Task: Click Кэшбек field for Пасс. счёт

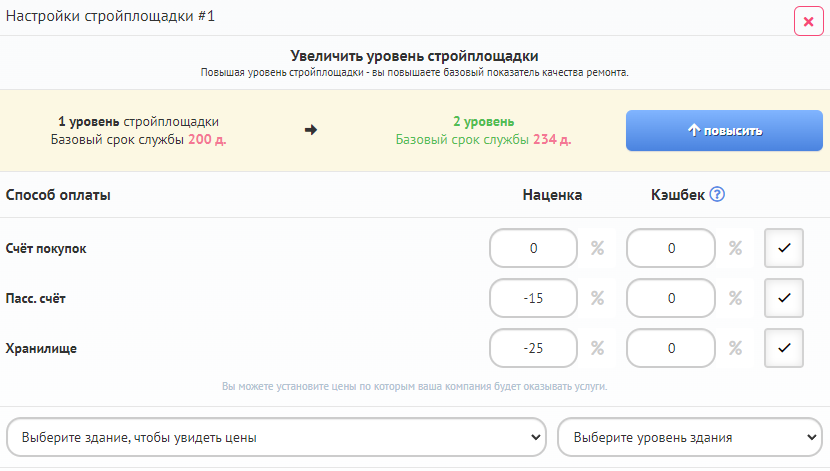Action: [x=670, y=298]
